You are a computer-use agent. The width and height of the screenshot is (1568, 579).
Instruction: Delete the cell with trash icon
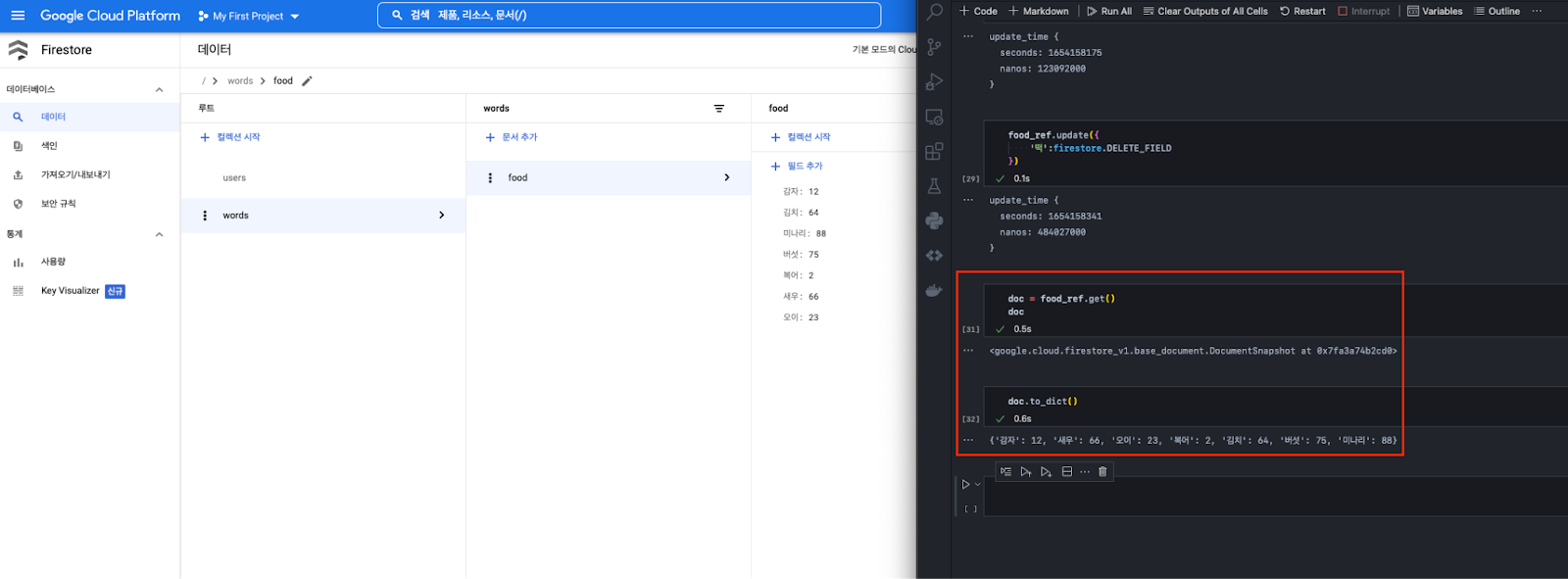tap(1102, 472)
